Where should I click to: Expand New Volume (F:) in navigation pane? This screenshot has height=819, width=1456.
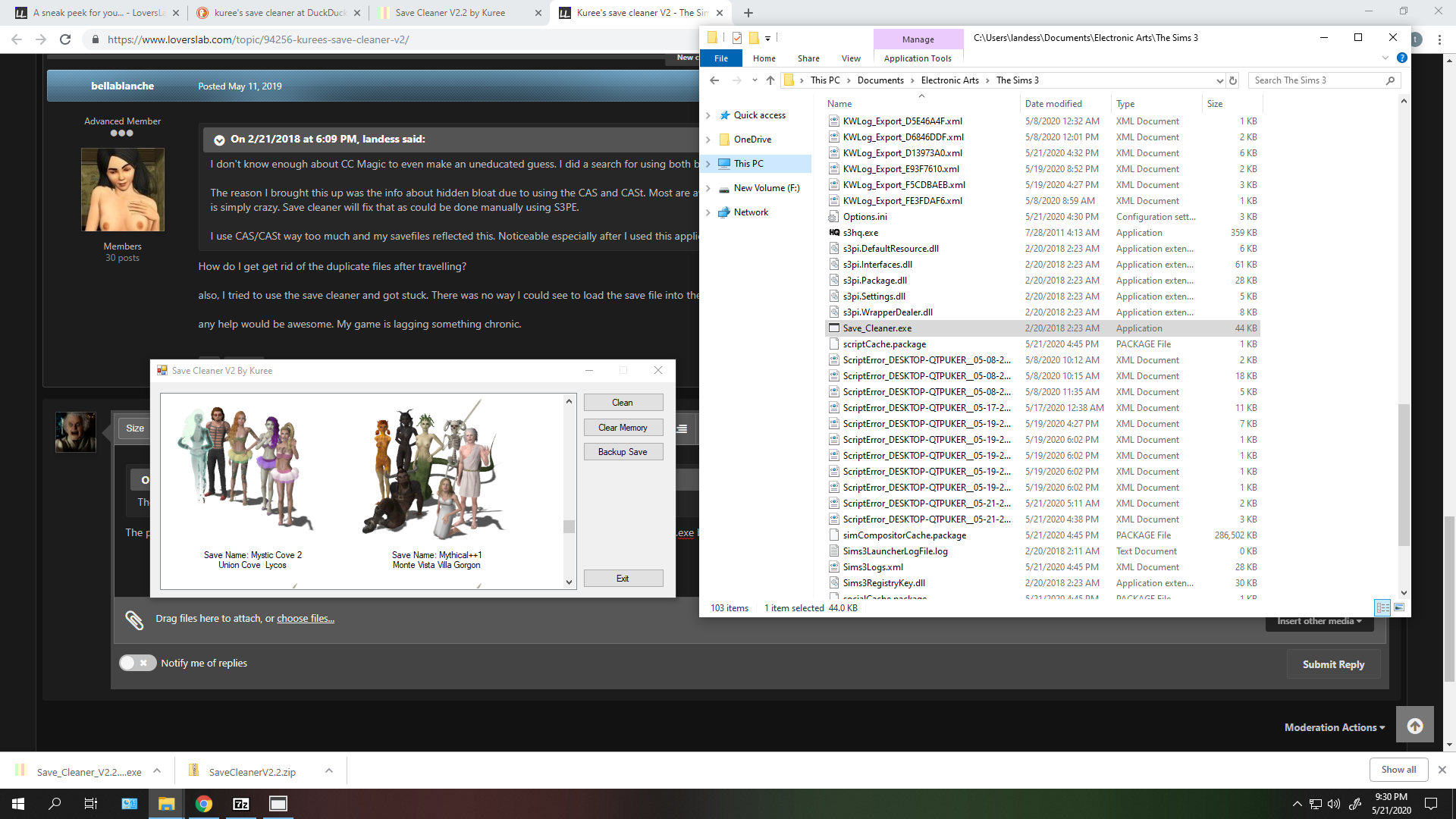(x=708, y=188)
